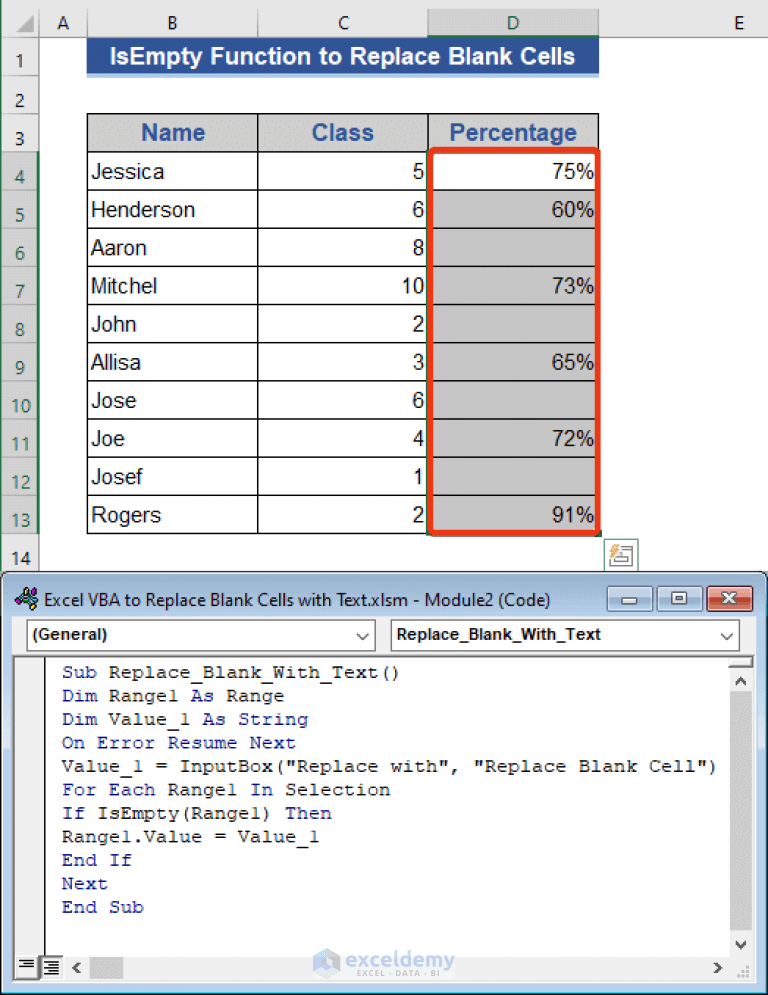Click the code window vertical scrollbar track
The image size is (768, 995).
pyautogui.click(x=740, y=812)
